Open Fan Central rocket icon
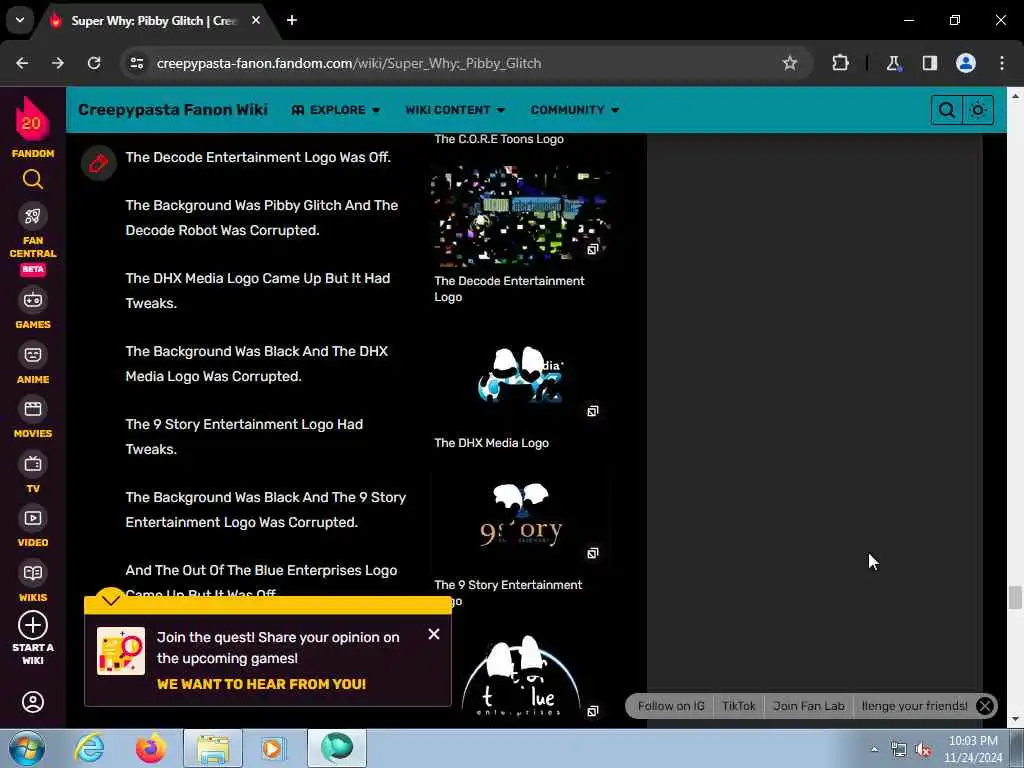1024x768 pixels. 33,216
